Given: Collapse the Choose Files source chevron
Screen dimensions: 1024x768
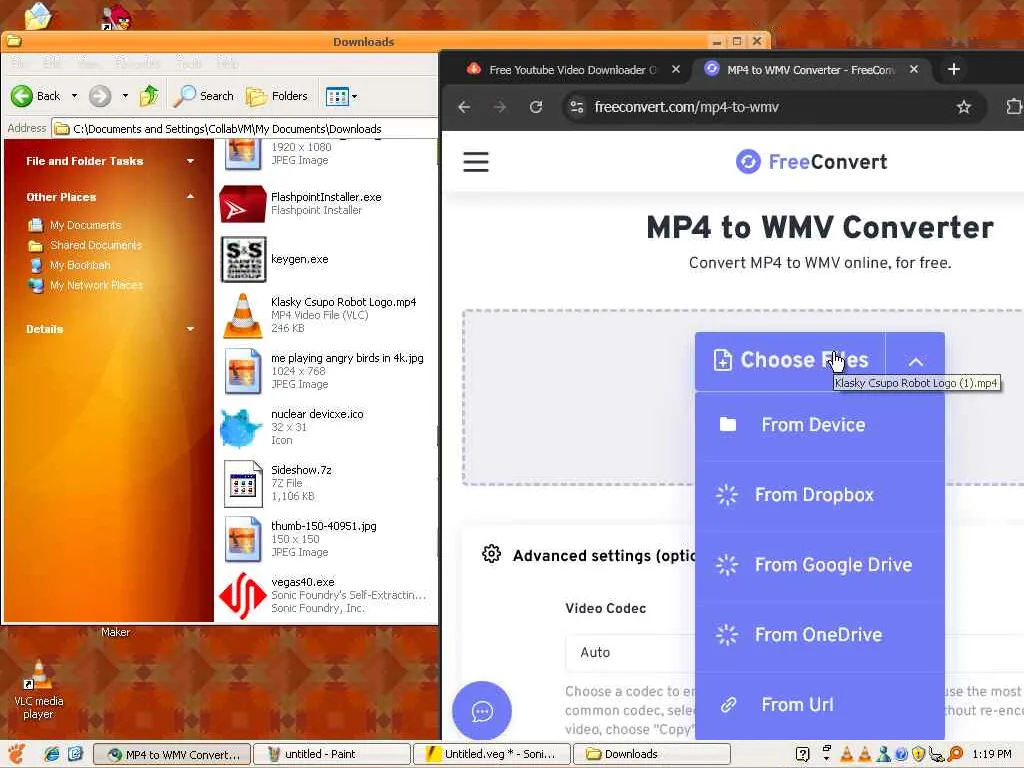Looking at the screenshot, I should click(916, 362).
